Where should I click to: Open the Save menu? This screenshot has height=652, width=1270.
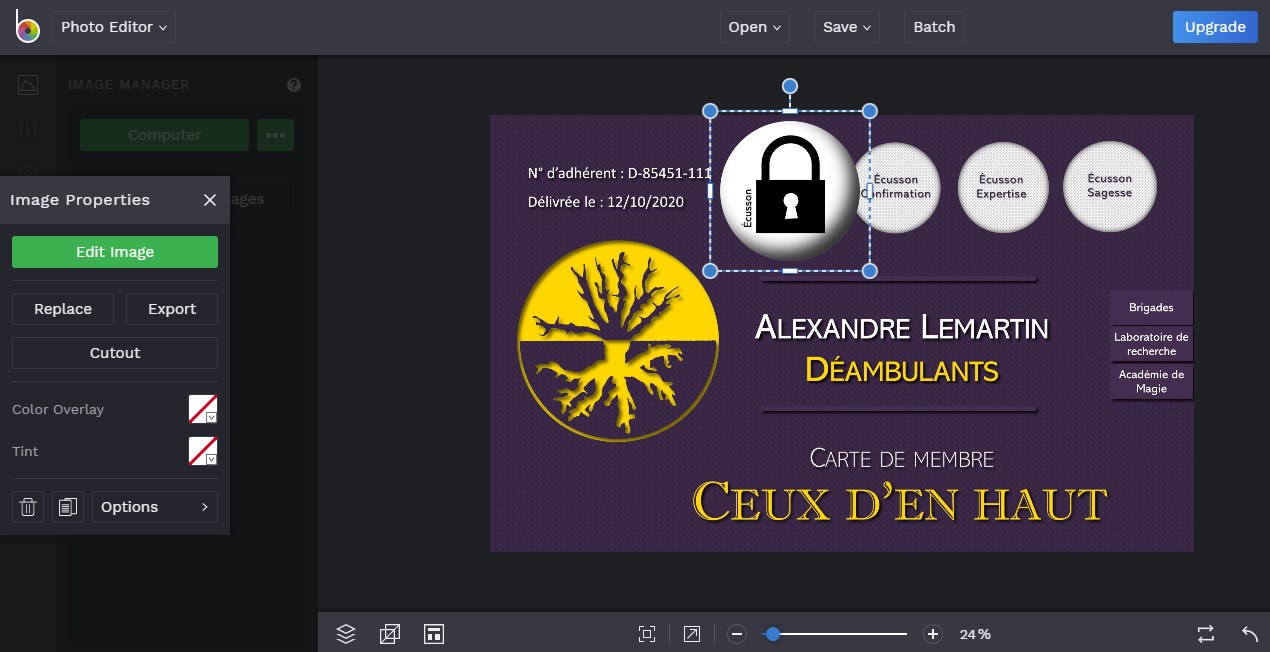(x=846, y=27)
